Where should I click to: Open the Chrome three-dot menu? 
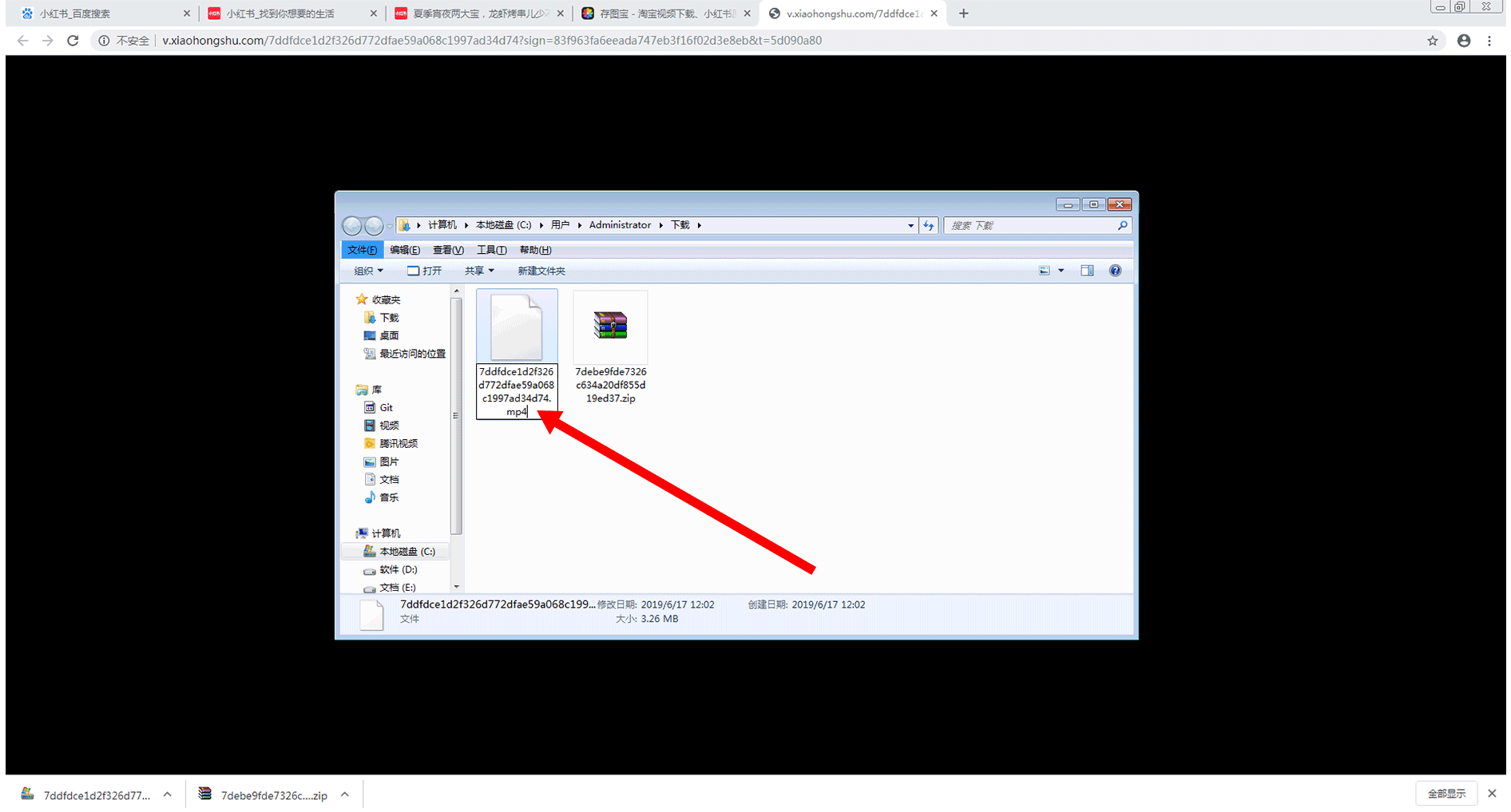click(1489, 41)
